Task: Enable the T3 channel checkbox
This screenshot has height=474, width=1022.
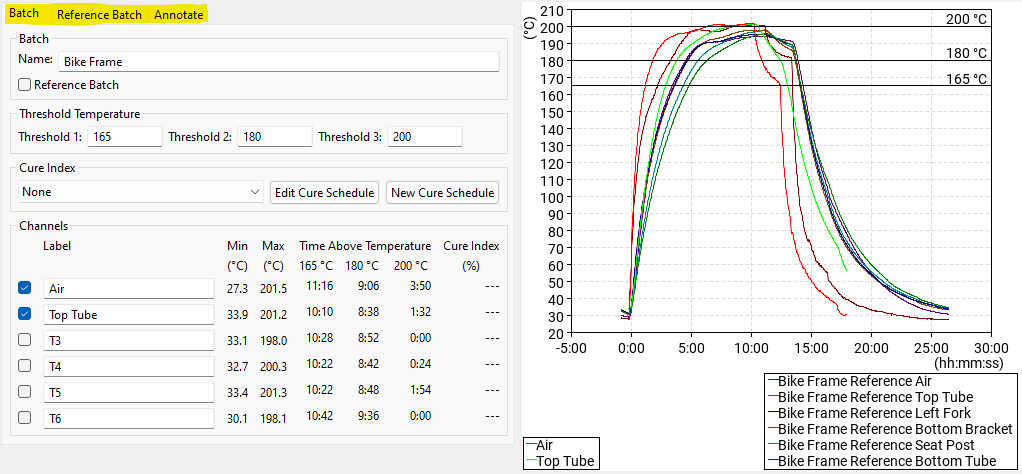Action: pos(25,340)
